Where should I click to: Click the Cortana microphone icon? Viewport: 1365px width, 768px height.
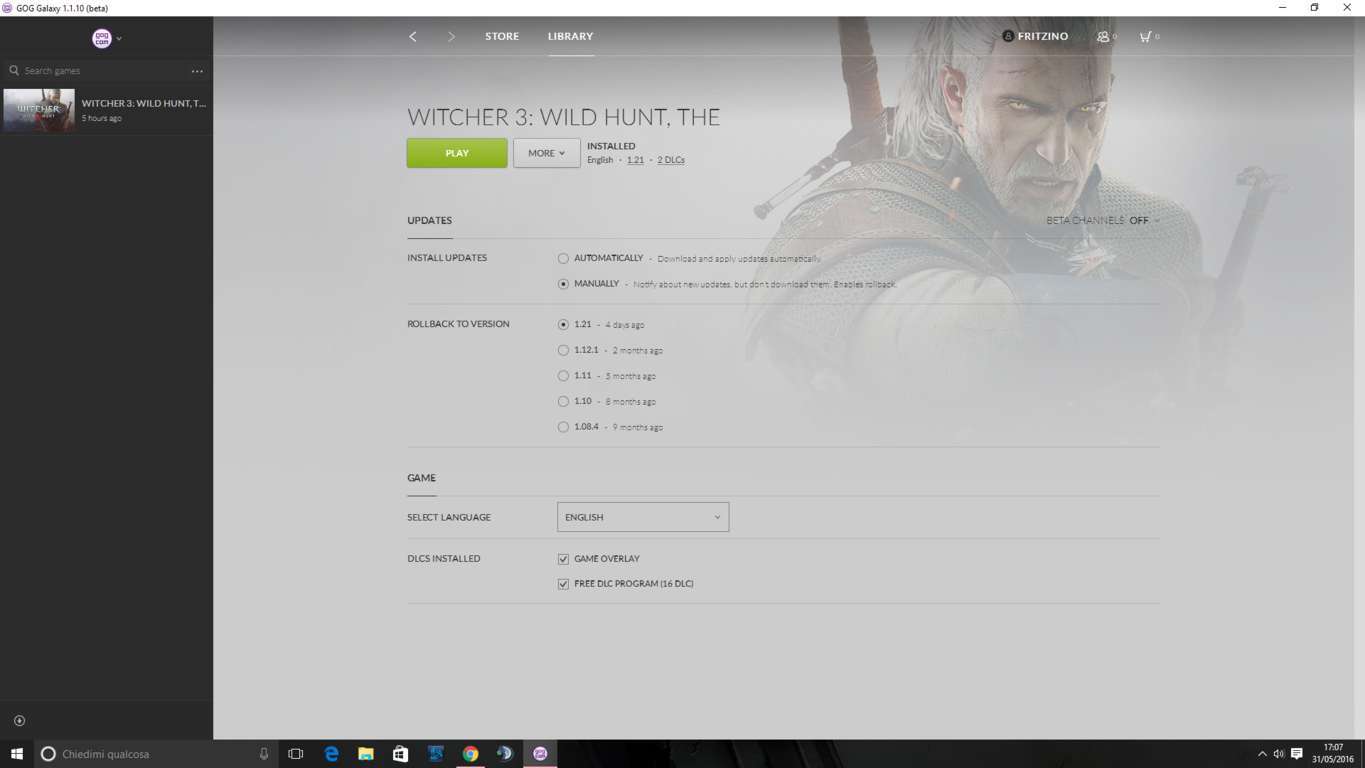264,754
